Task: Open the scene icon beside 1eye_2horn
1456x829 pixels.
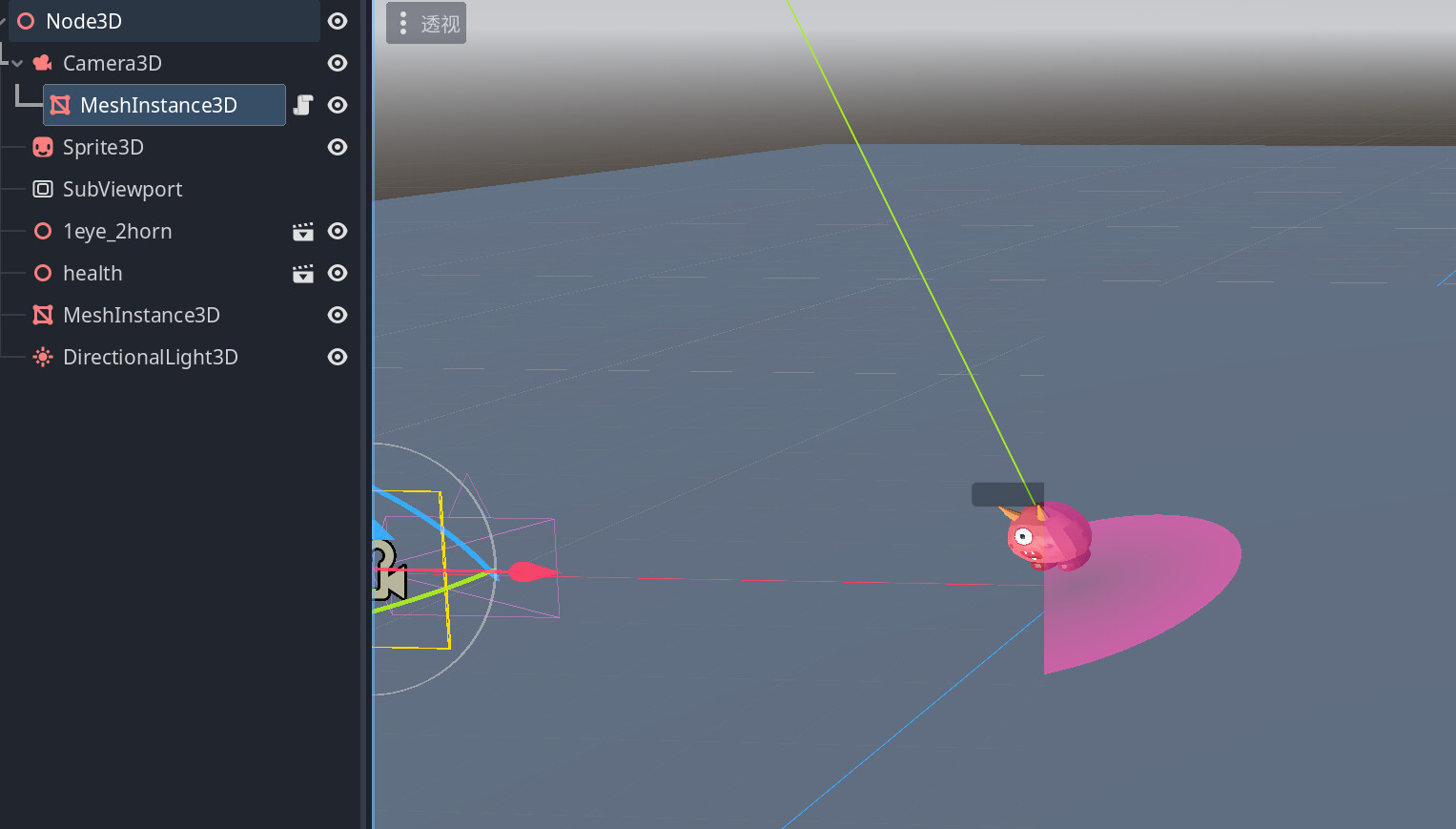Action: click(x=303, y=232)
